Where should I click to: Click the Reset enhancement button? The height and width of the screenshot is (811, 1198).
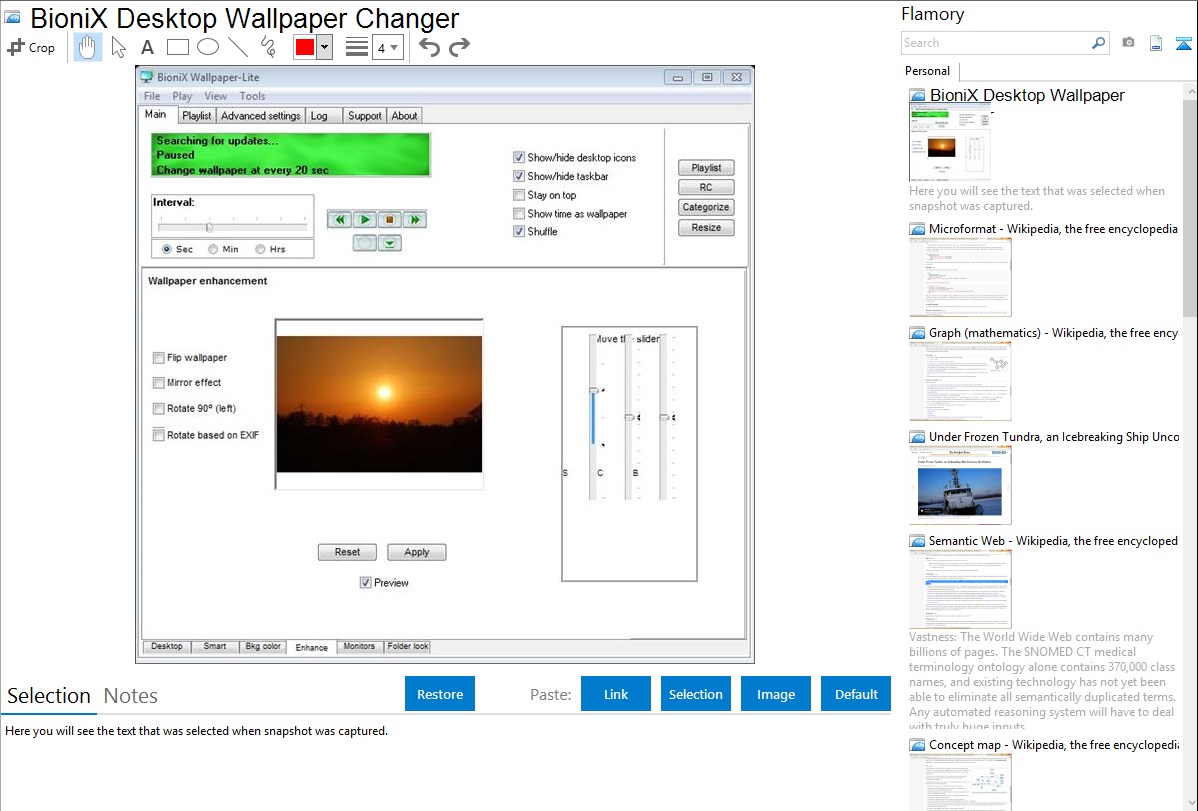point(347,552)
